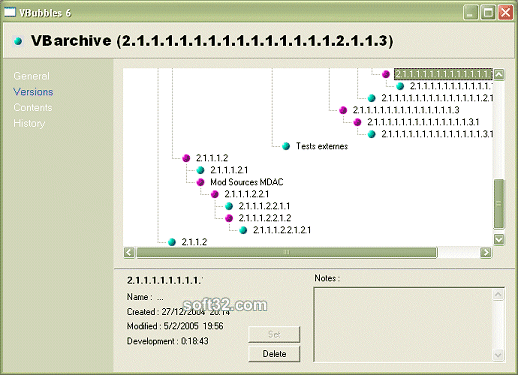Click the magenta bubble beside Mod Sources MDAC
This screenshot has height=375, width=518.
point(200,182)
